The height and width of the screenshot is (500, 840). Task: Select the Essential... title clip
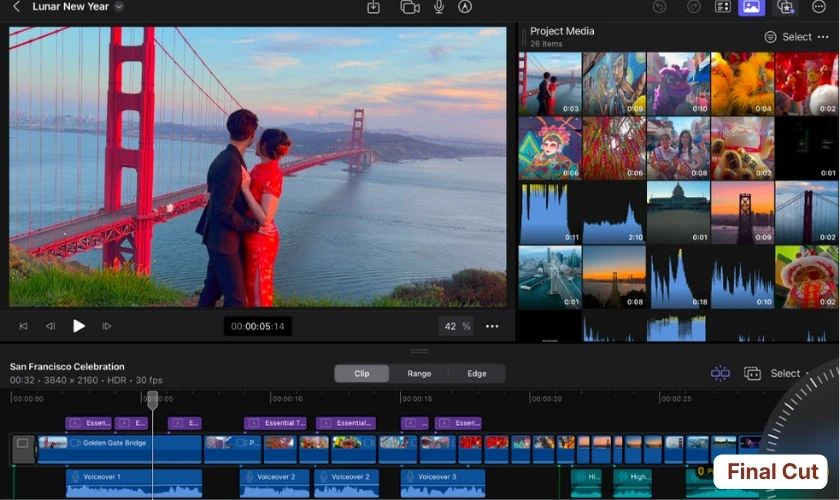(346, 423)
